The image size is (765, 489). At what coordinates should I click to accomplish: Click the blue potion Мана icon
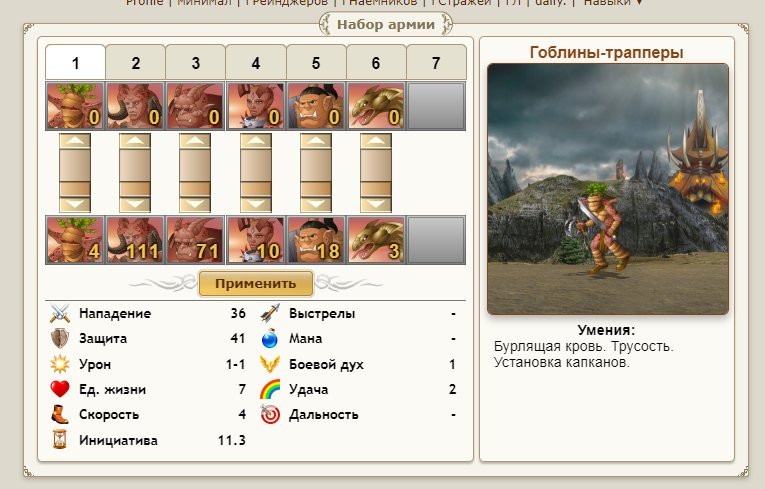(270, 338)
